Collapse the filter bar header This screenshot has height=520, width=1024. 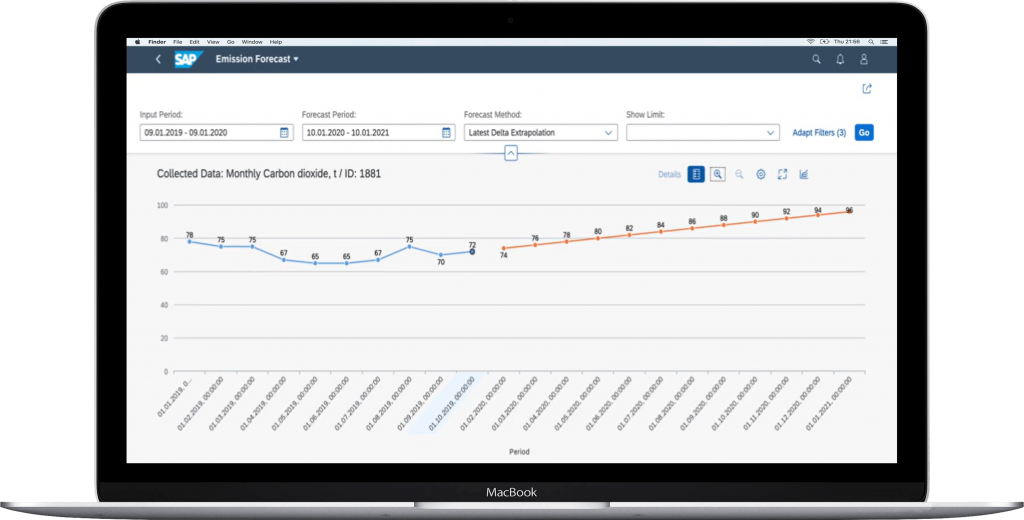[511, 153]
